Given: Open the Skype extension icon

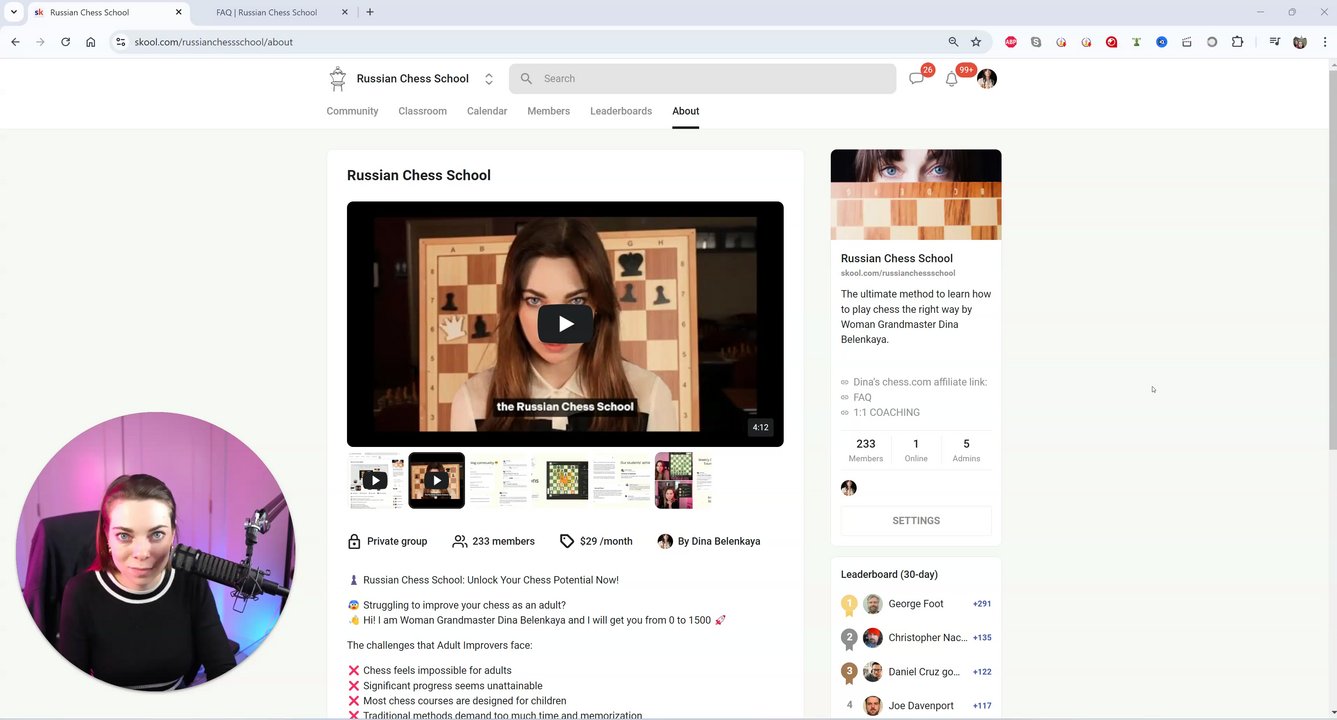Looking at the screenshot, I should (1036, 42).
